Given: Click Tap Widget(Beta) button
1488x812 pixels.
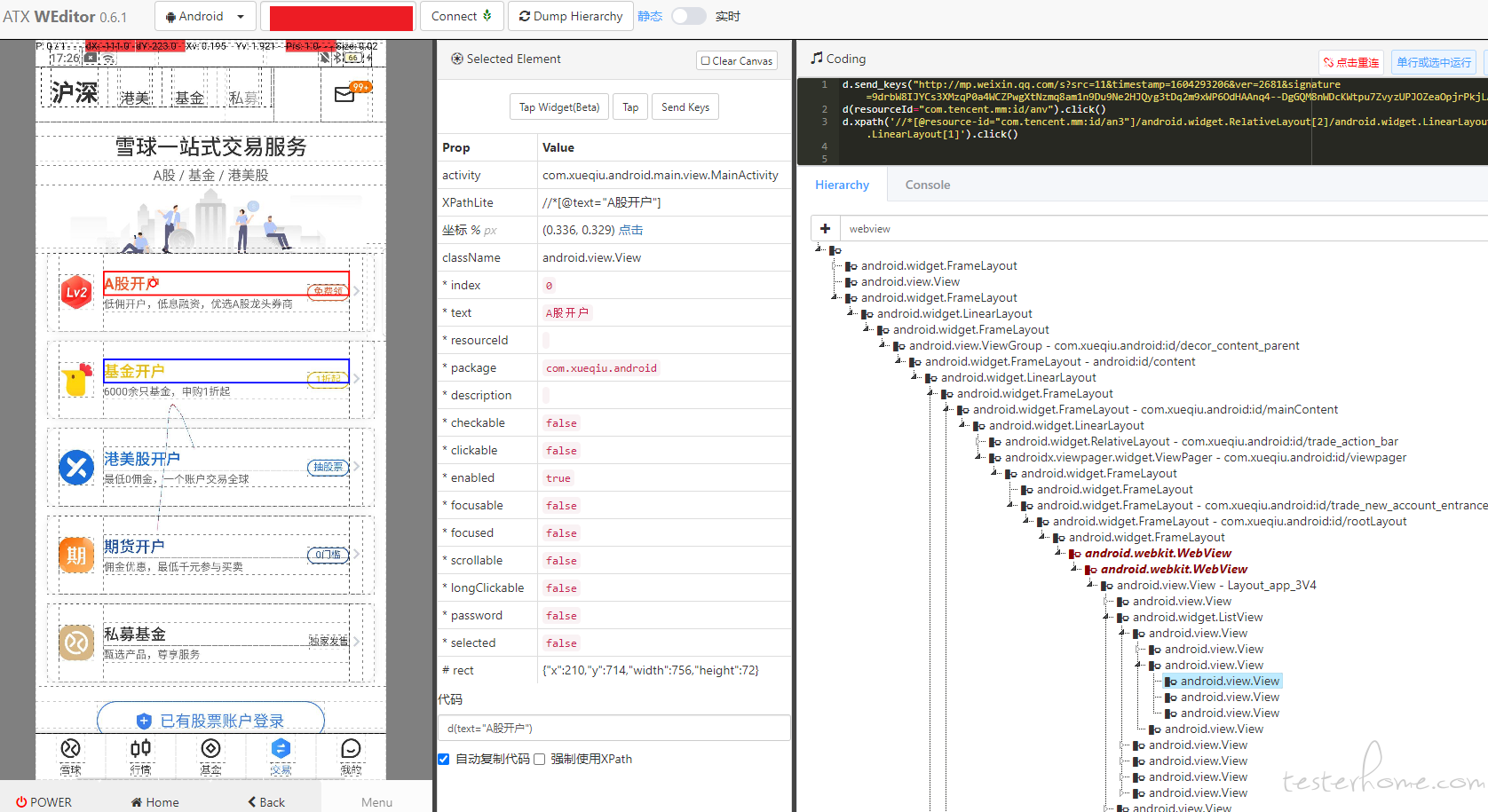Looking at the screenshot, I should coord(559,107).
